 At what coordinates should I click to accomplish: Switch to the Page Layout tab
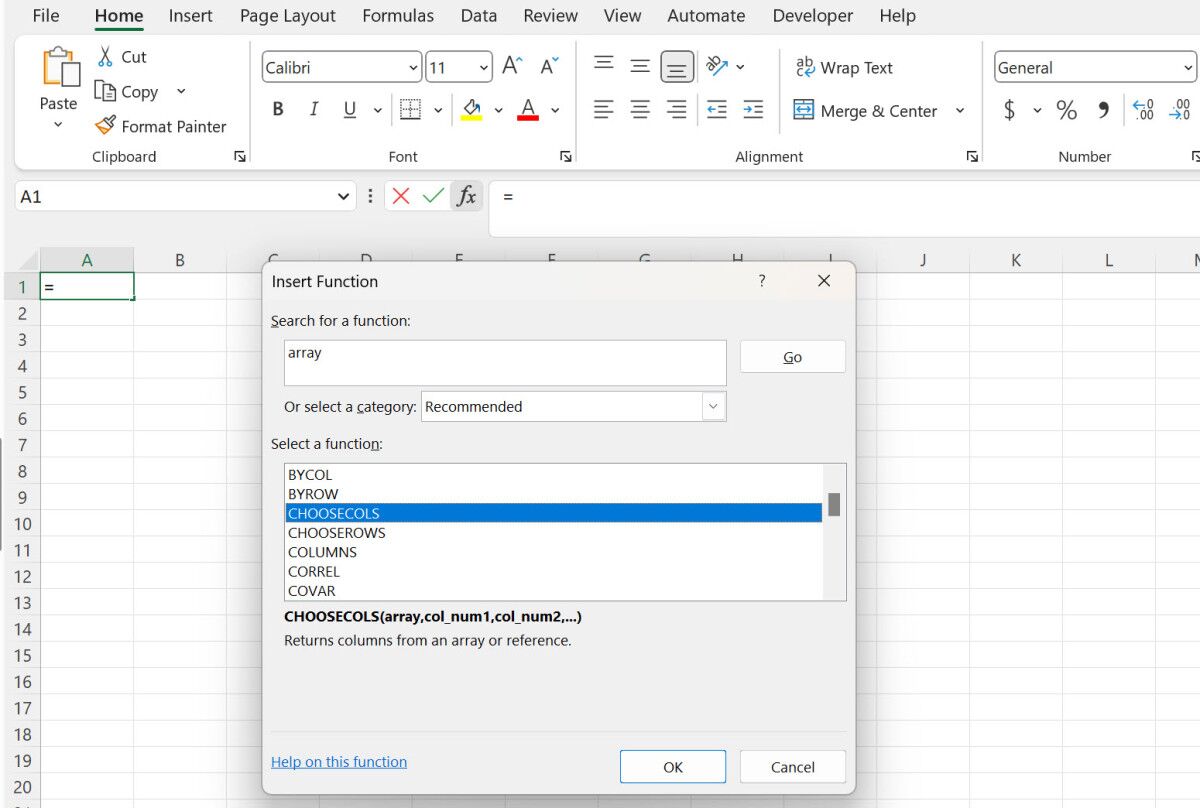tap(287, 16)
